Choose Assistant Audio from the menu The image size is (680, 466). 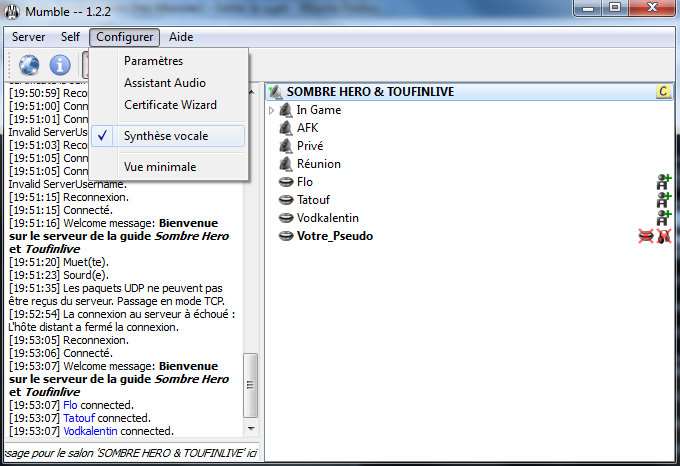[168, 83]
